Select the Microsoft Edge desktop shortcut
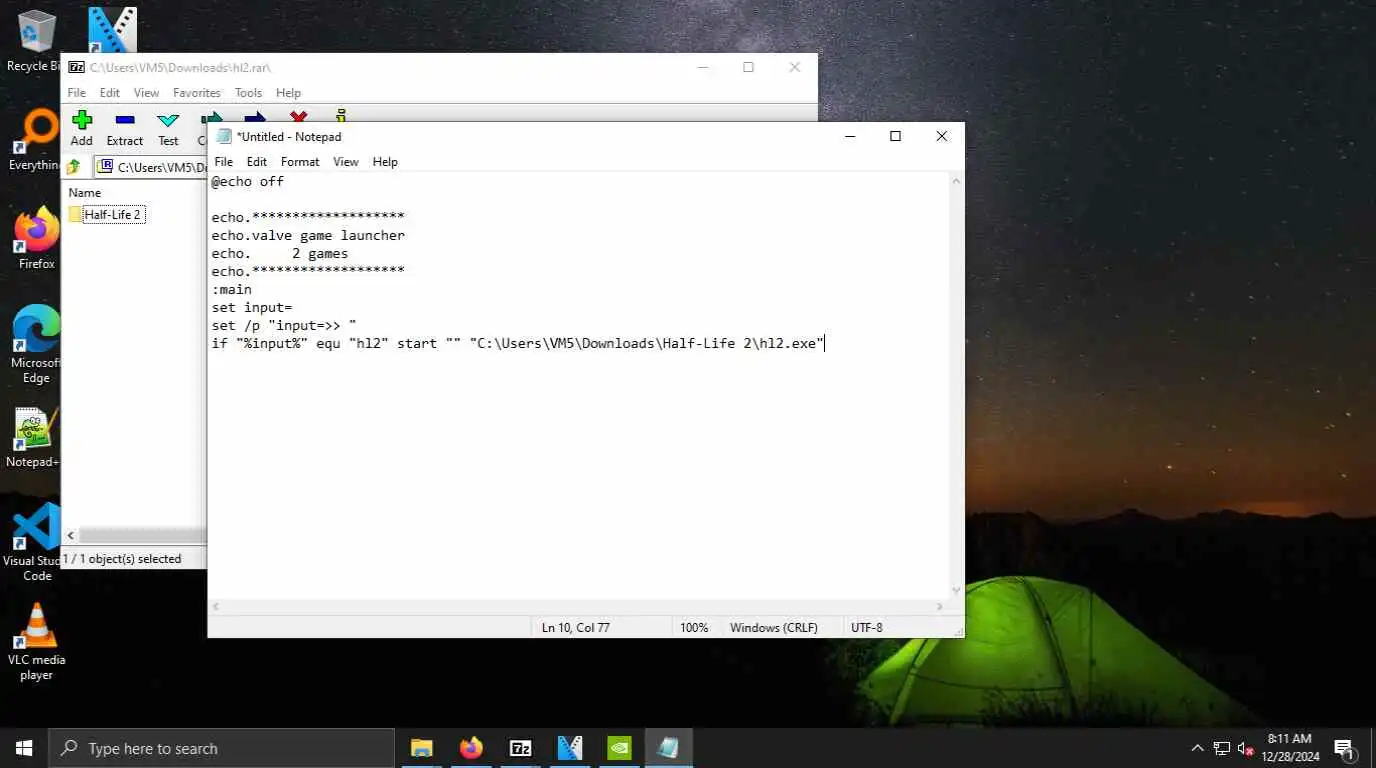 click(x=36, y=344)
